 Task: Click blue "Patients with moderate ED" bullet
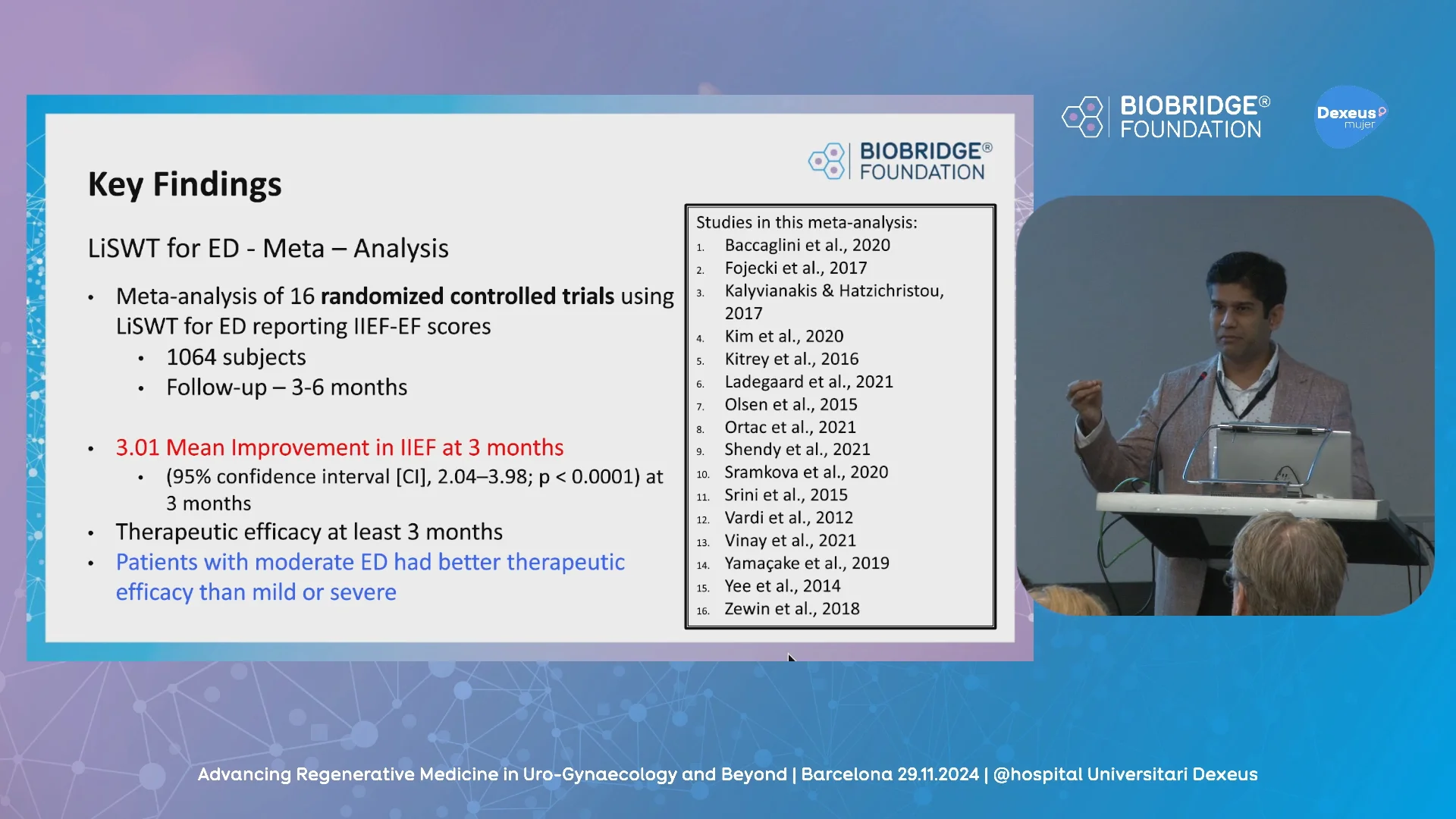pos(370,577)
